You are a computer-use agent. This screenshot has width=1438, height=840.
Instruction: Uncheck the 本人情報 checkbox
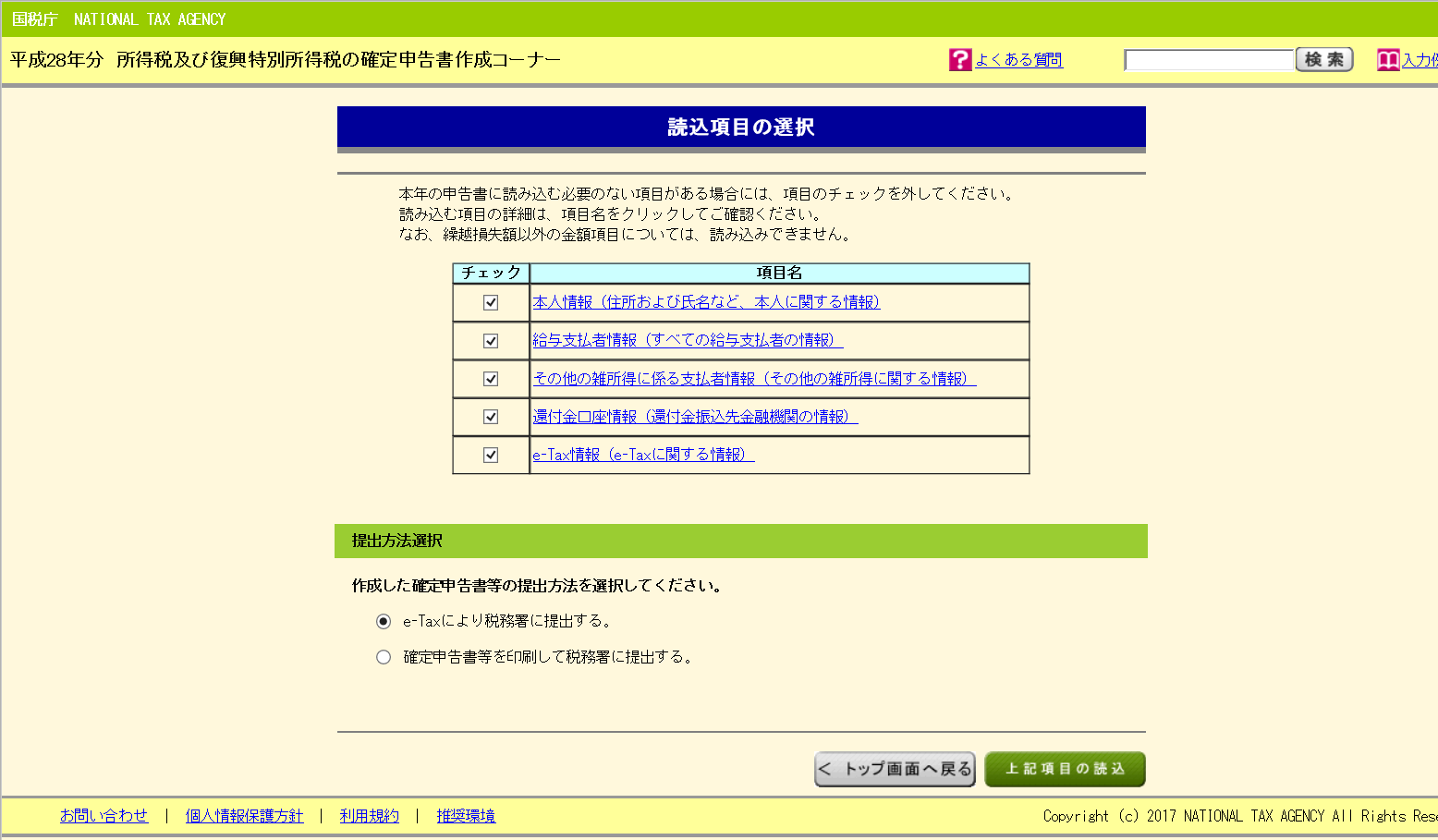[x=491, y=303]
